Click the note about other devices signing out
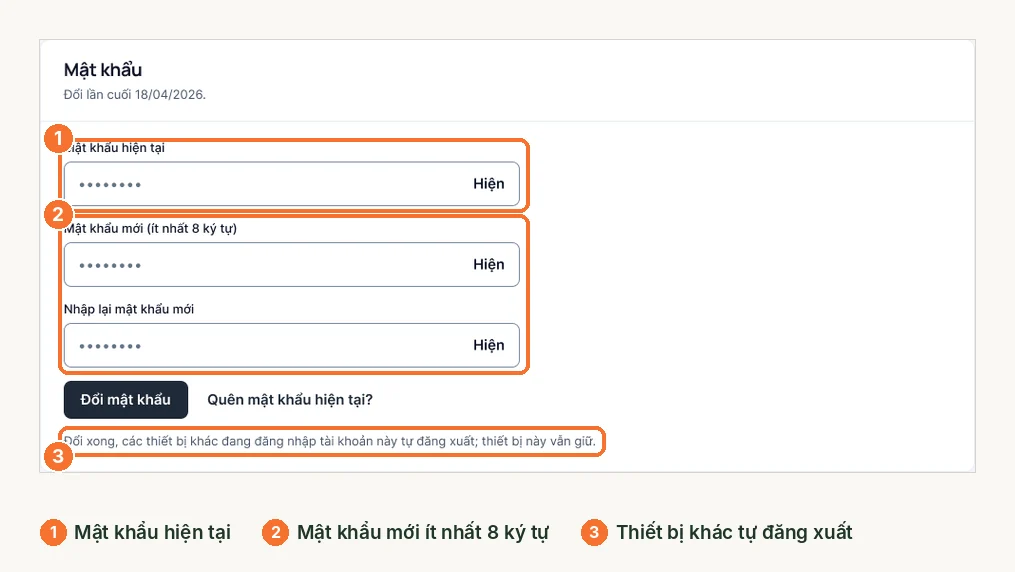Screen dimensions: 1015x572 tap(329, 441)
